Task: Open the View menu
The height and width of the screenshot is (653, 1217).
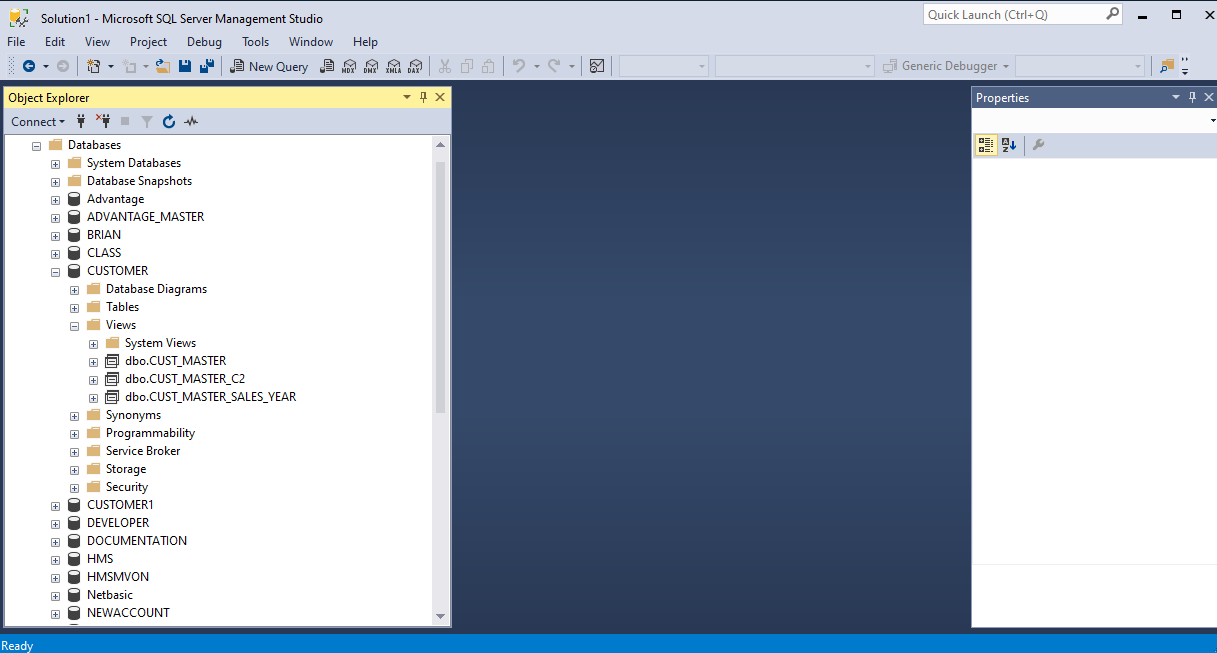Action: click(98, 42)
